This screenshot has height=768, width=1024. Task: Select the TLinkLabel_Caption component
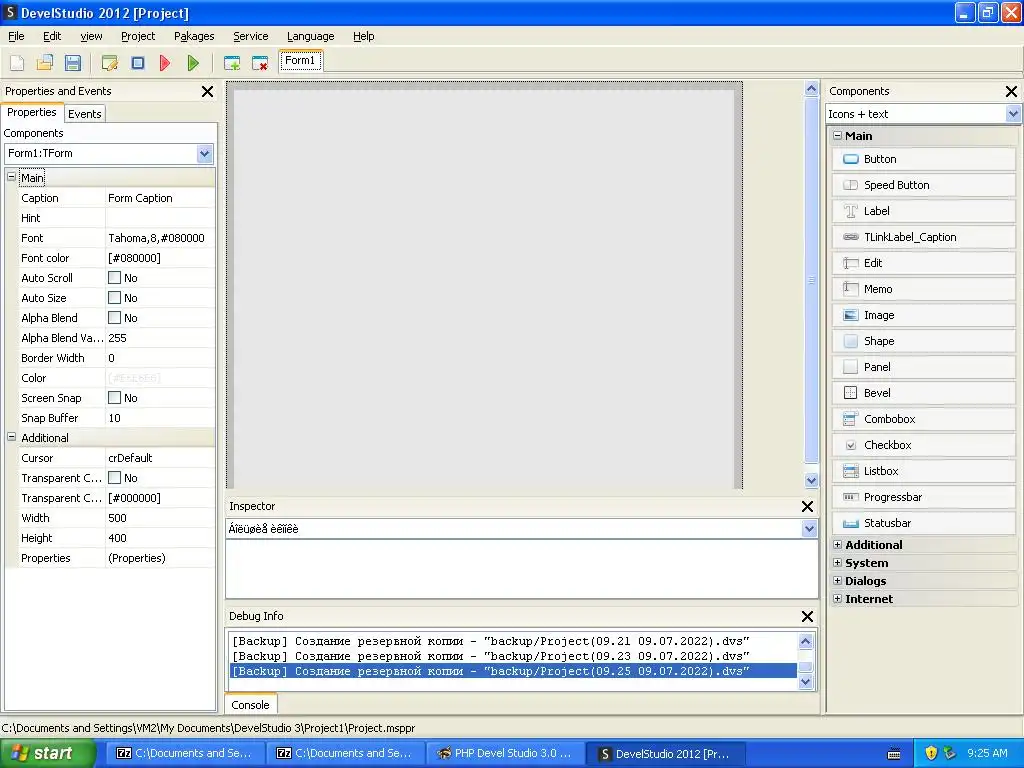pos(923,237)
